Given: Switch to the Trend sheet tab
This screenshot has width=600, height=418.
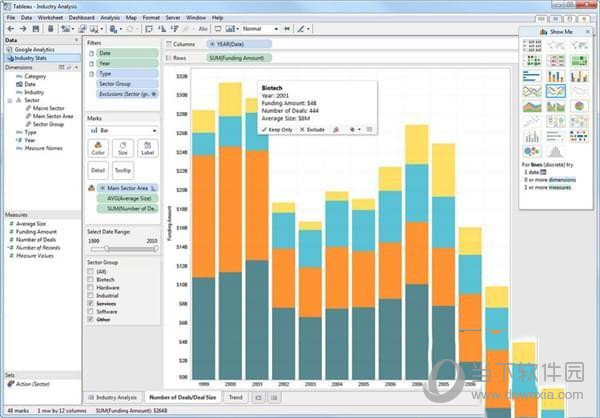Looking at the screenshot, I should tap(236, 397).
